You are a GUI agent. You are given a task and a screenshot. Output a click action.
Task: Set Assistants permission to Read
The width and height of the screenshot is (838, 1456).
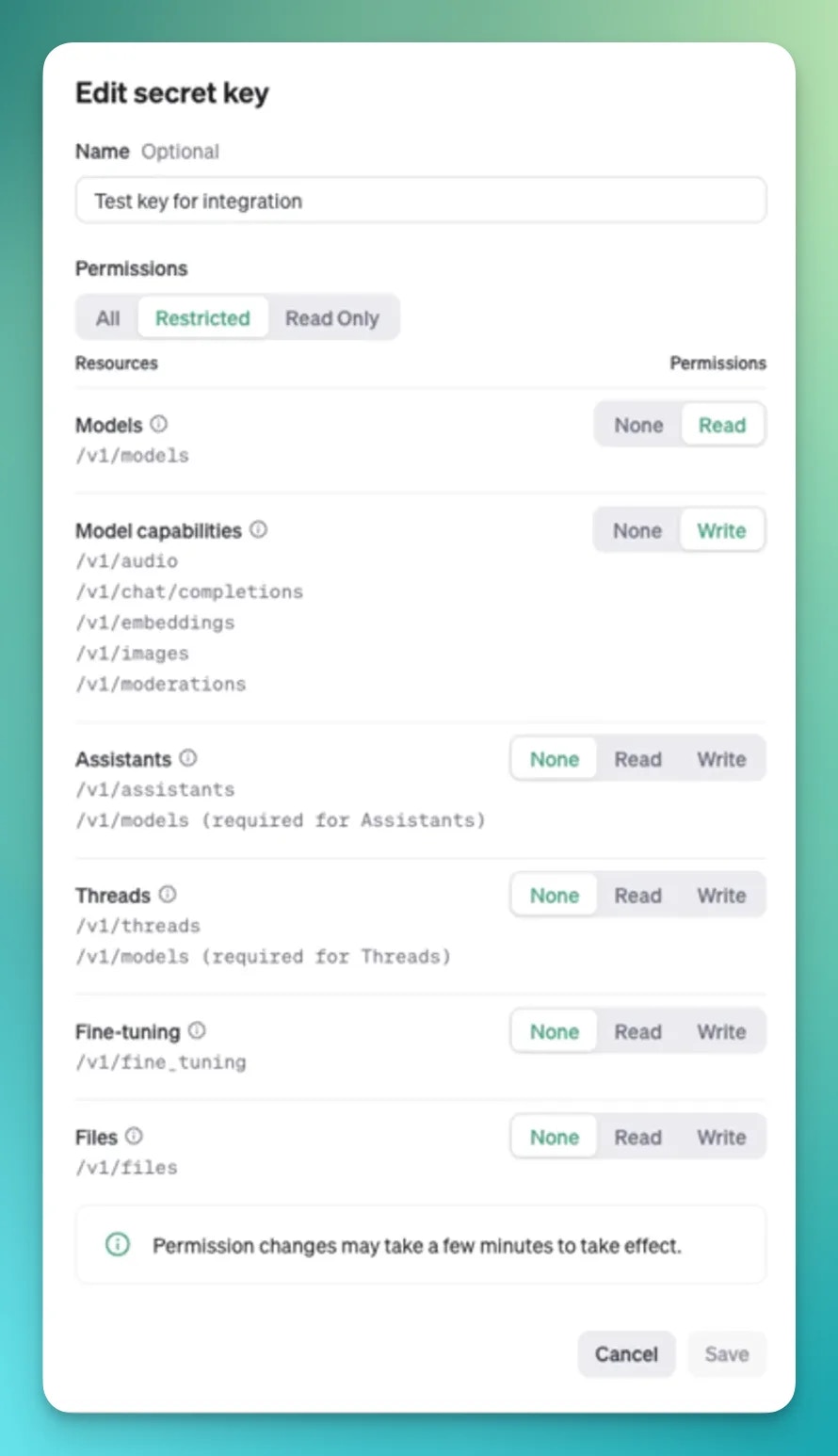[638, 759]
